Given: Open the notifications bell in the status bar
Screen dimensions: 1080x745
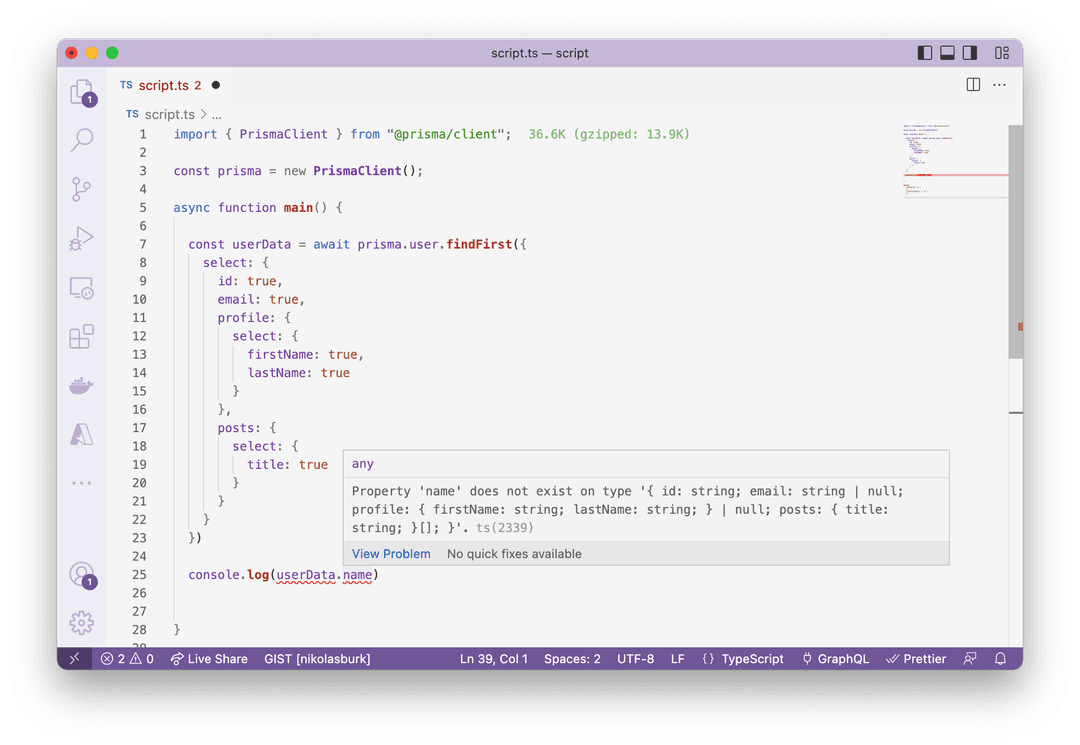Looking at the screenshot, I should pos(1000,658).
